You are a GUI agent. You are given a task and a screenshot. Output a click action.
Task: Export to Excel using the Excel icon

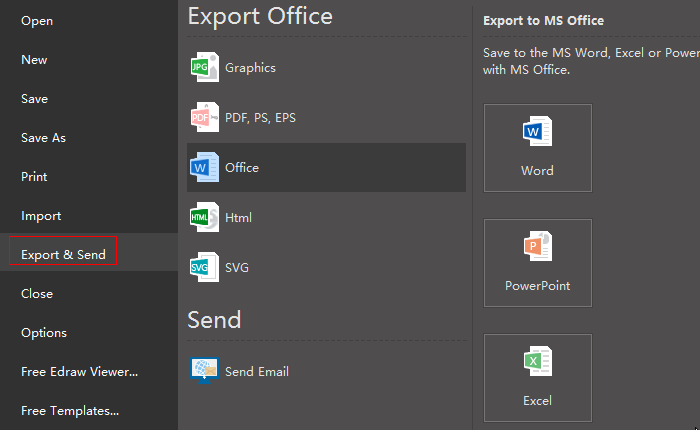click(537, 362)
